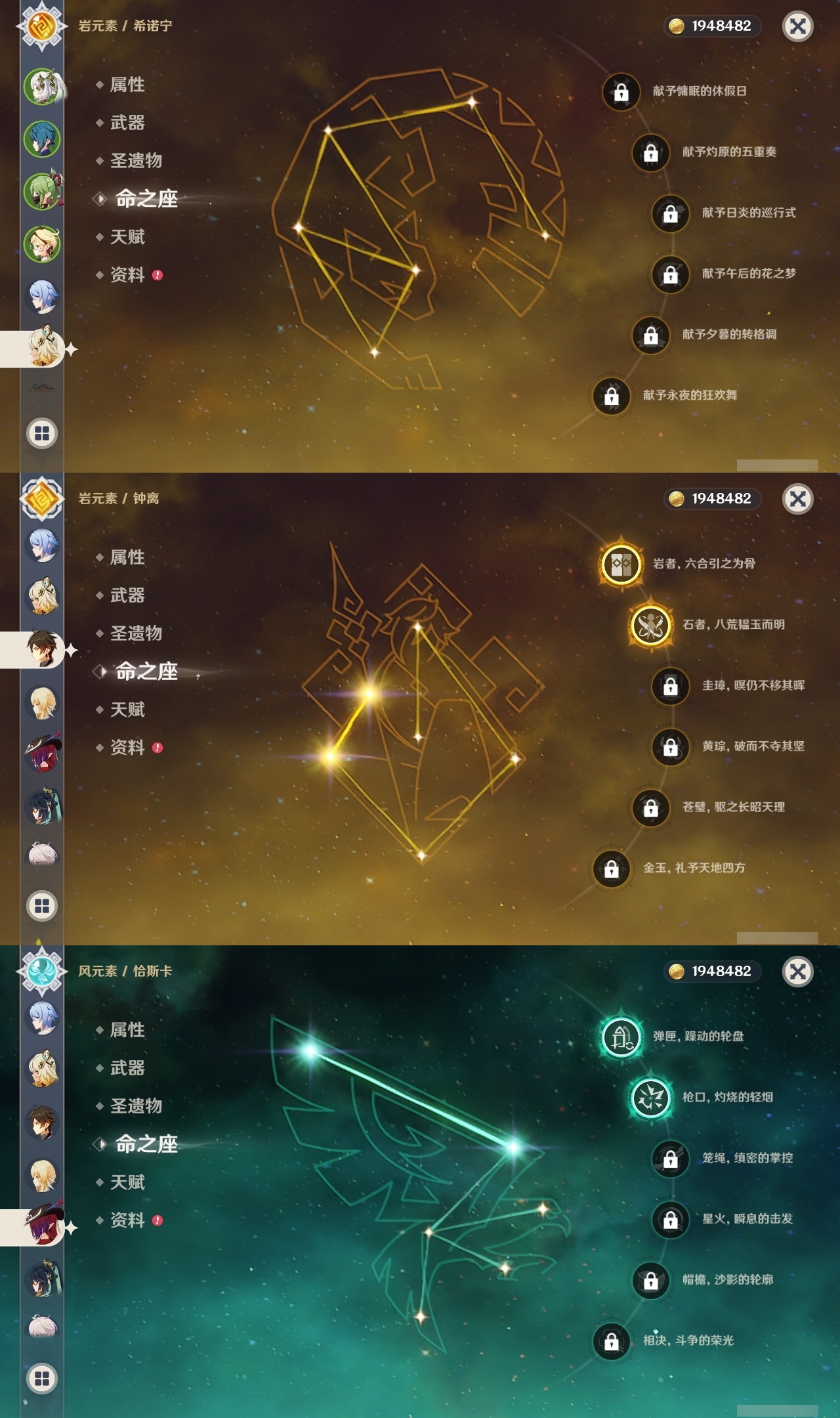
Task: Pick the blonde traveler avatar in Chasca sidebar
Action: tap(43, 1175)
